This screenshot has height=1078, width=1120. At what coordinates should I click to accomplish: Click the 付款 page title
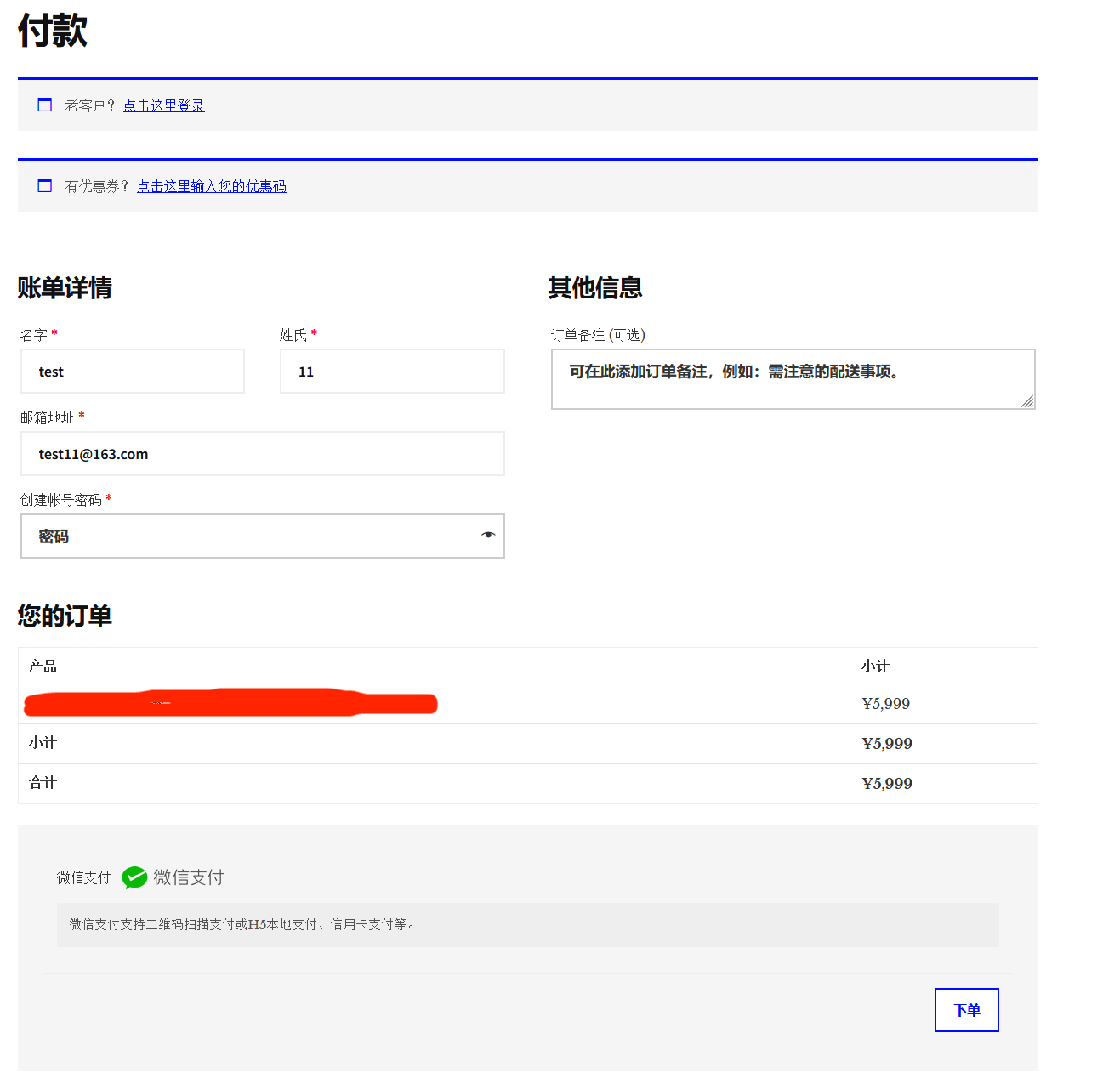click(x=53, y=31)
